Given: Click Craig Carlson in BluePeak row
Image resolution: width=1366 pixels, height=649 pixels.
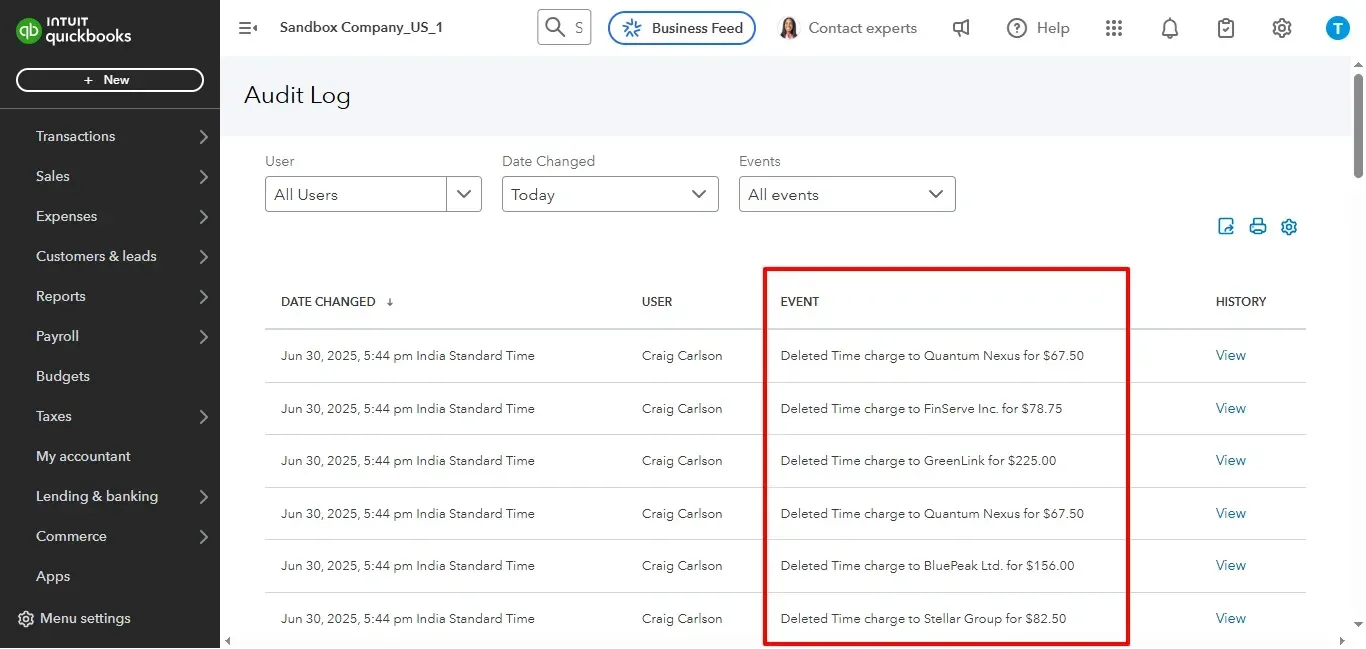Looking at the screenshot, I should (682, 566).
